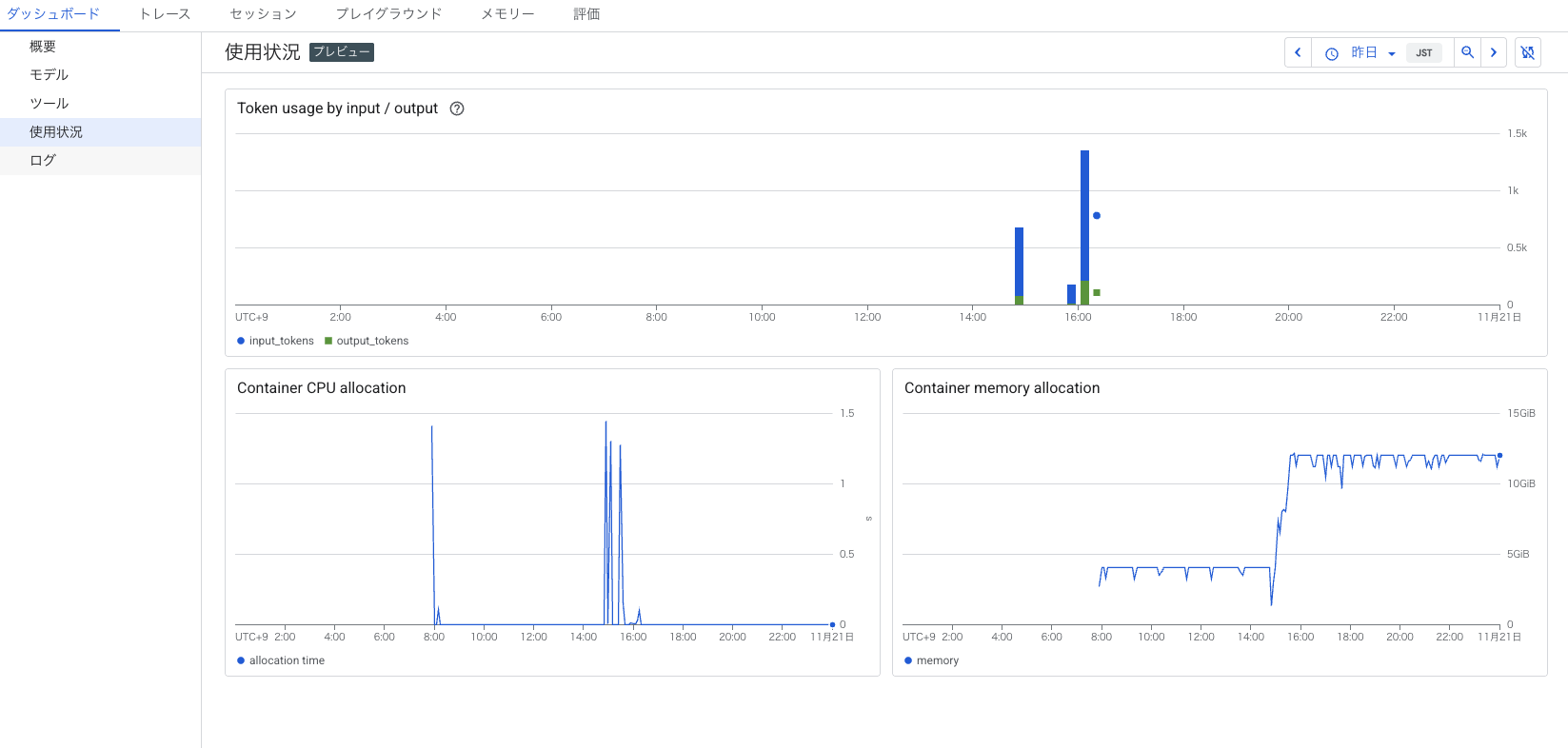
Task: Click the zoom out time range icon
Action: coord(1467,53)
